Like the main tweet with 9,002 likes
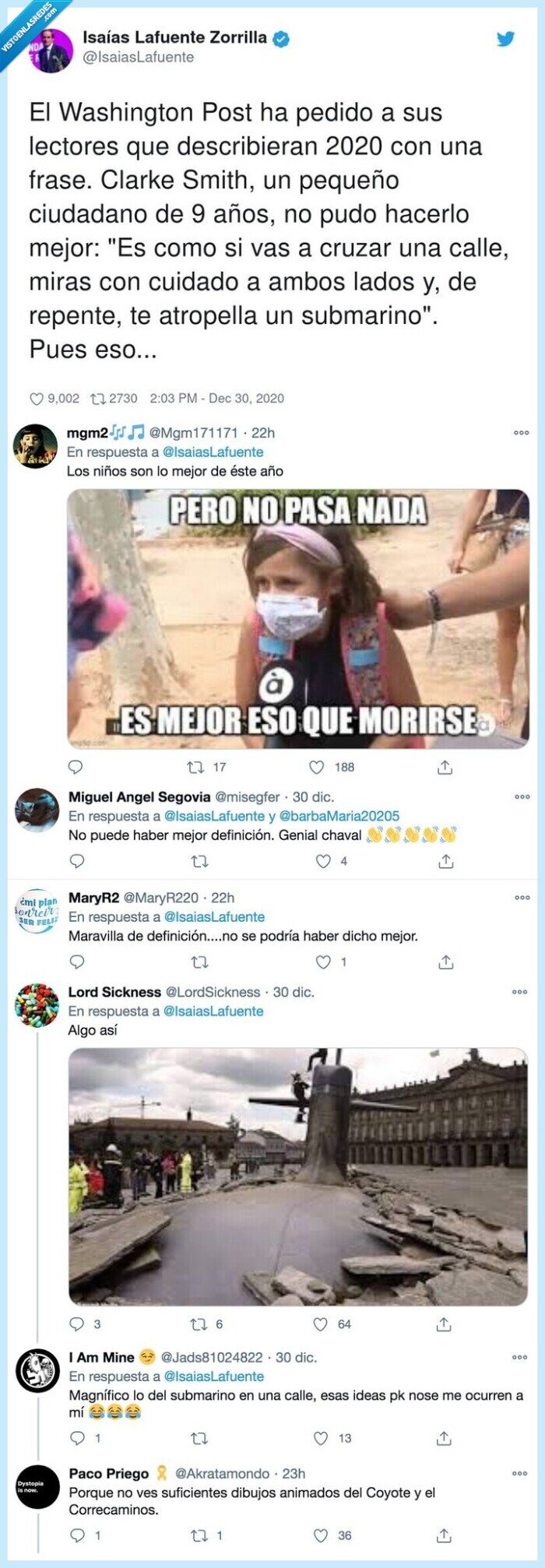This screenshot has width=545, height=1568. (36, 399)
